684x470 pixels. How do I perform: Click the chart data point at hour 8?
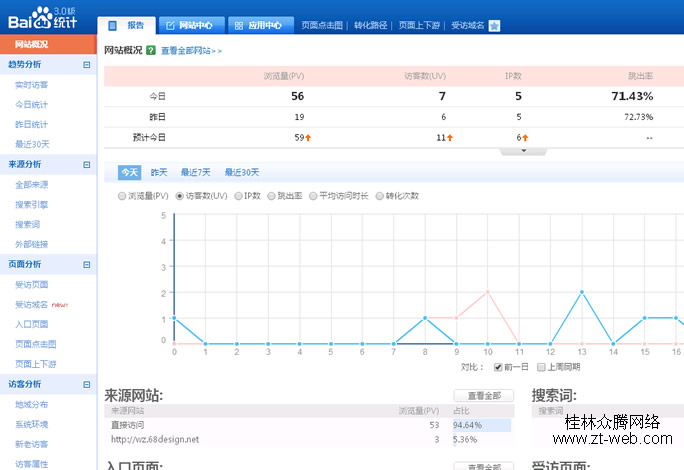[x=425, y=318]
